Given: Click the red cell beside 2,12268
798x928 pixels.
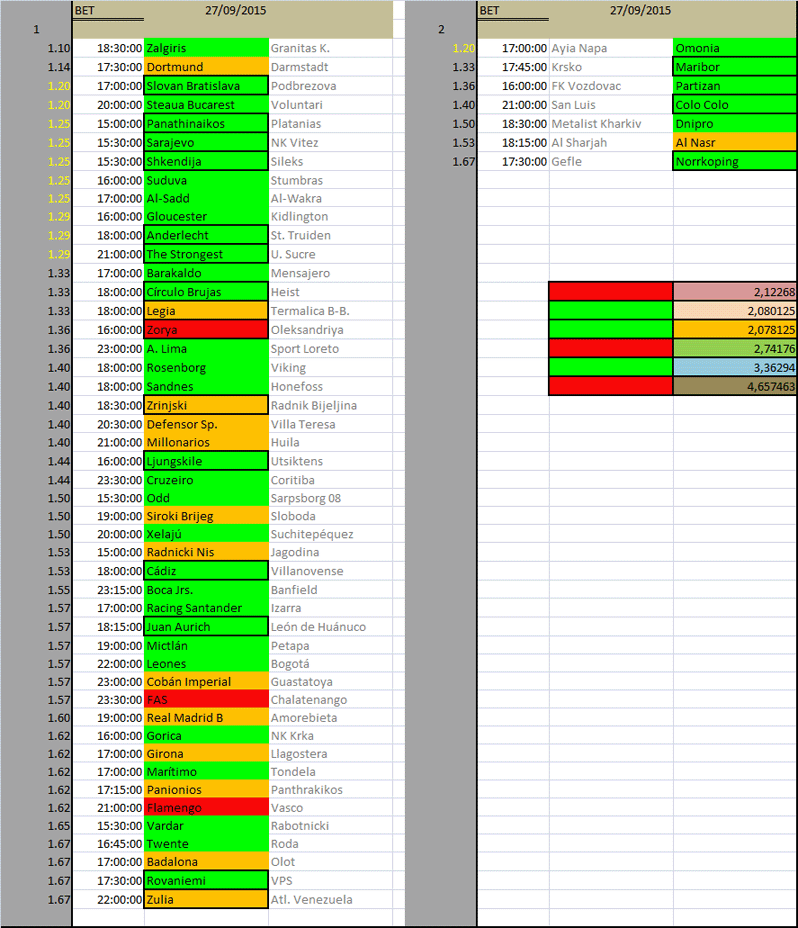Looking at the screenshot, I should [x=611, y=292].
